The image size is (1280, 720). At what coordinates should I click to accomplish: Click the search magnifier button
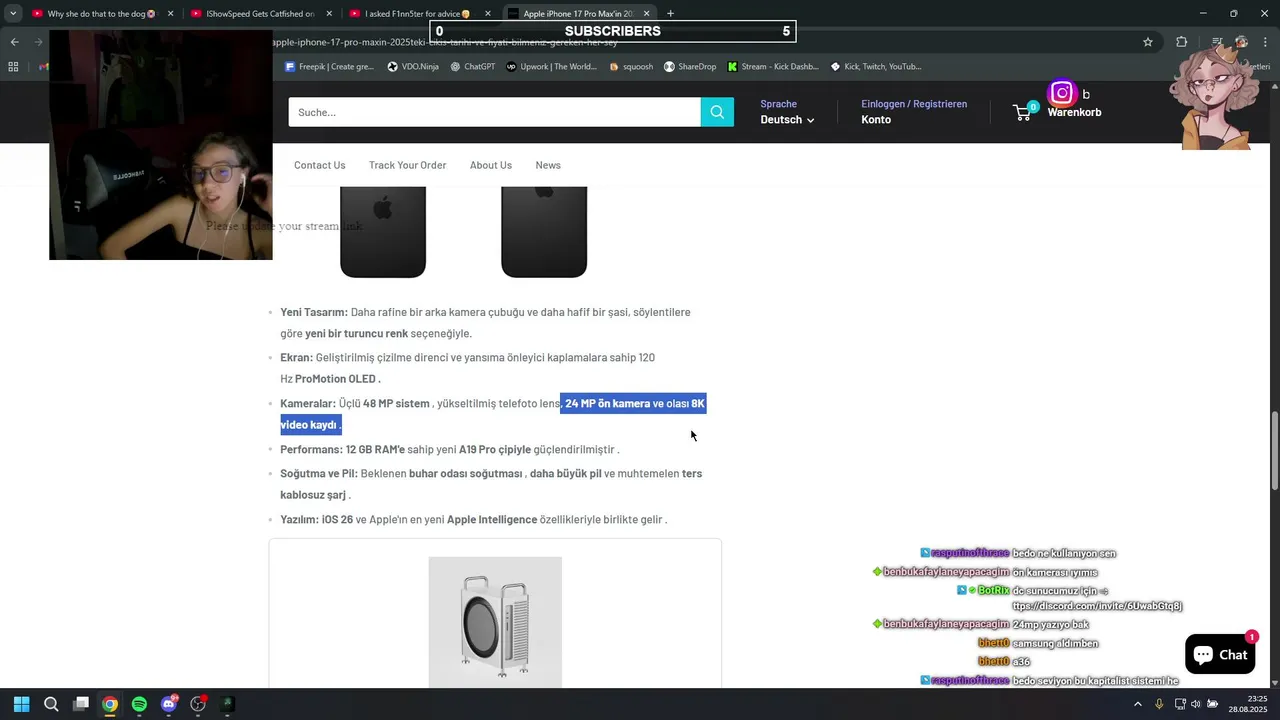[x=717, y=112]
